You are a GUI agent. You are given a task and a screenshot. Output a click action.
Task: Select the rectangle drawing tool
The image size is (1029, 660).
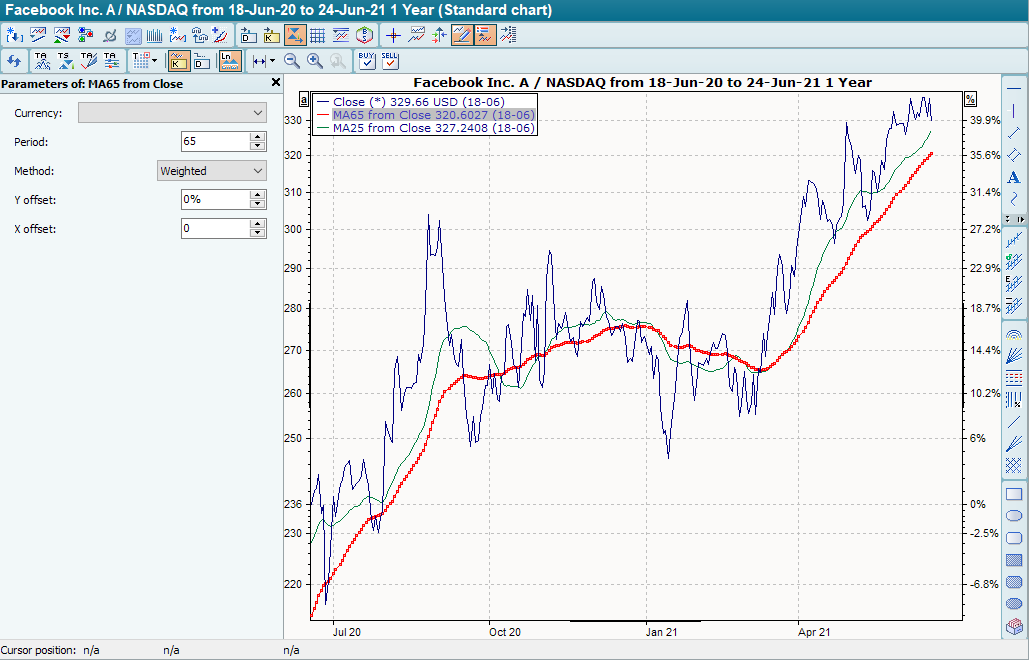(x=1013, y=494)
